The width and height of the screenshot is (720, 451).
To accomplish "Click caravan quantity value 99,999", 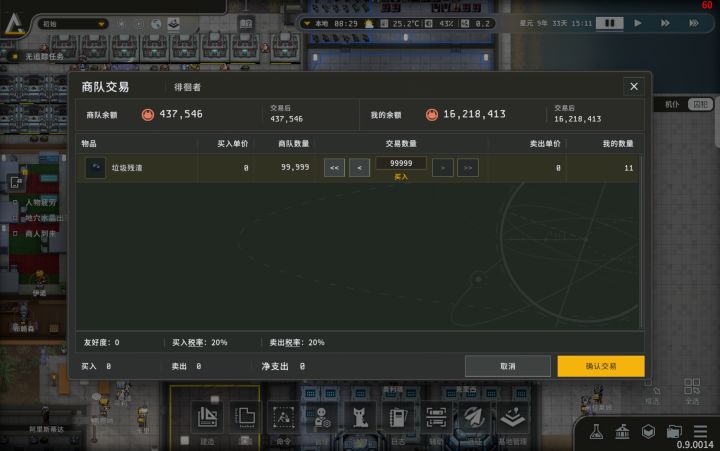I will pyautogui.click(x=295, y=167).
